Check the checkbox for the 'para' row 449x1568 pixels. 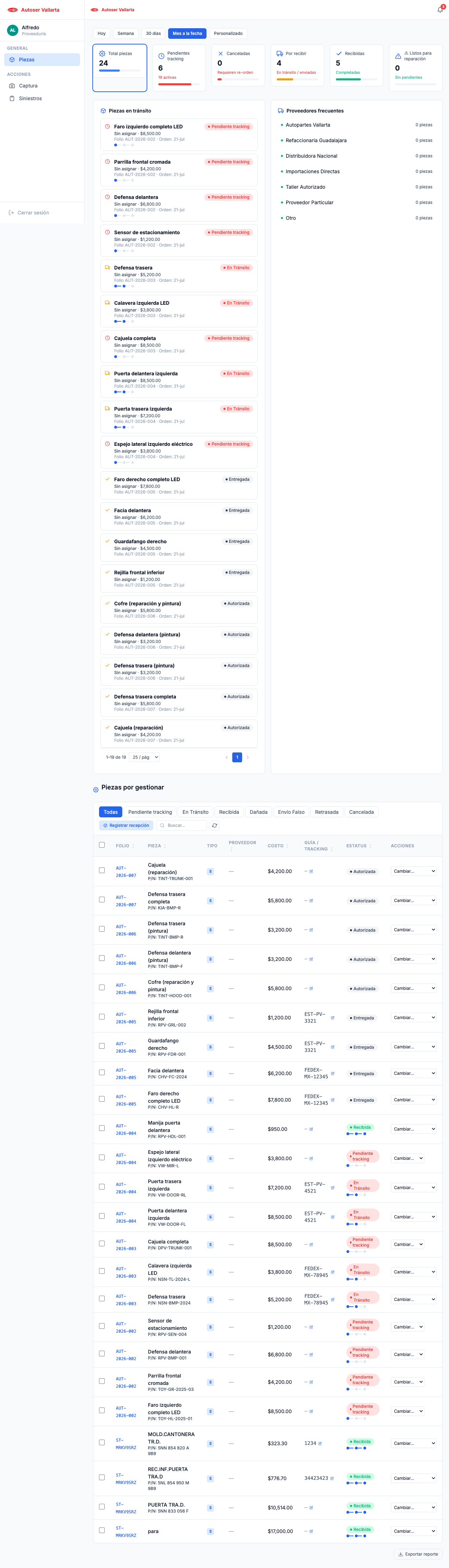coord(102,1530)
